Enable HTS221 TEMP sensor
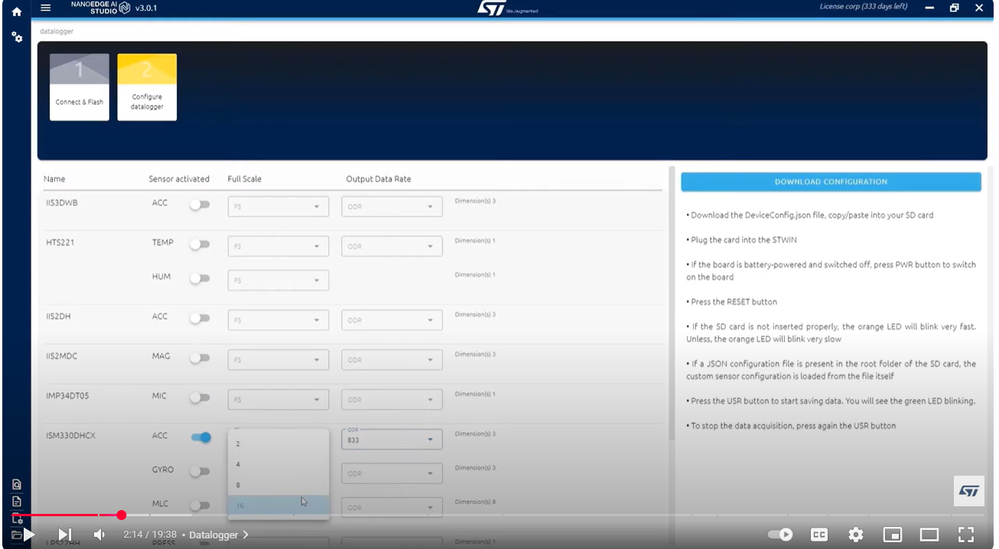Image resolution: width=999 pixels, height=549 pixels. point(200,245)
